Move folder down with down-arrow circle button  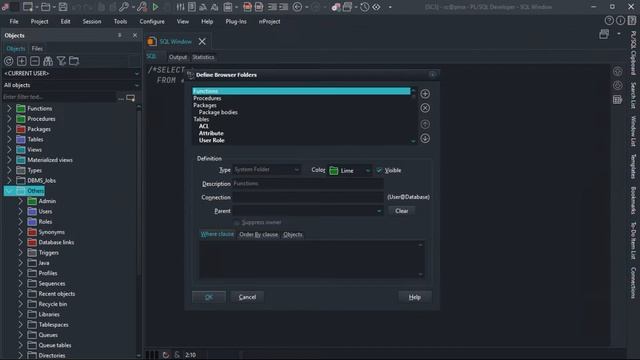point(425,138)
